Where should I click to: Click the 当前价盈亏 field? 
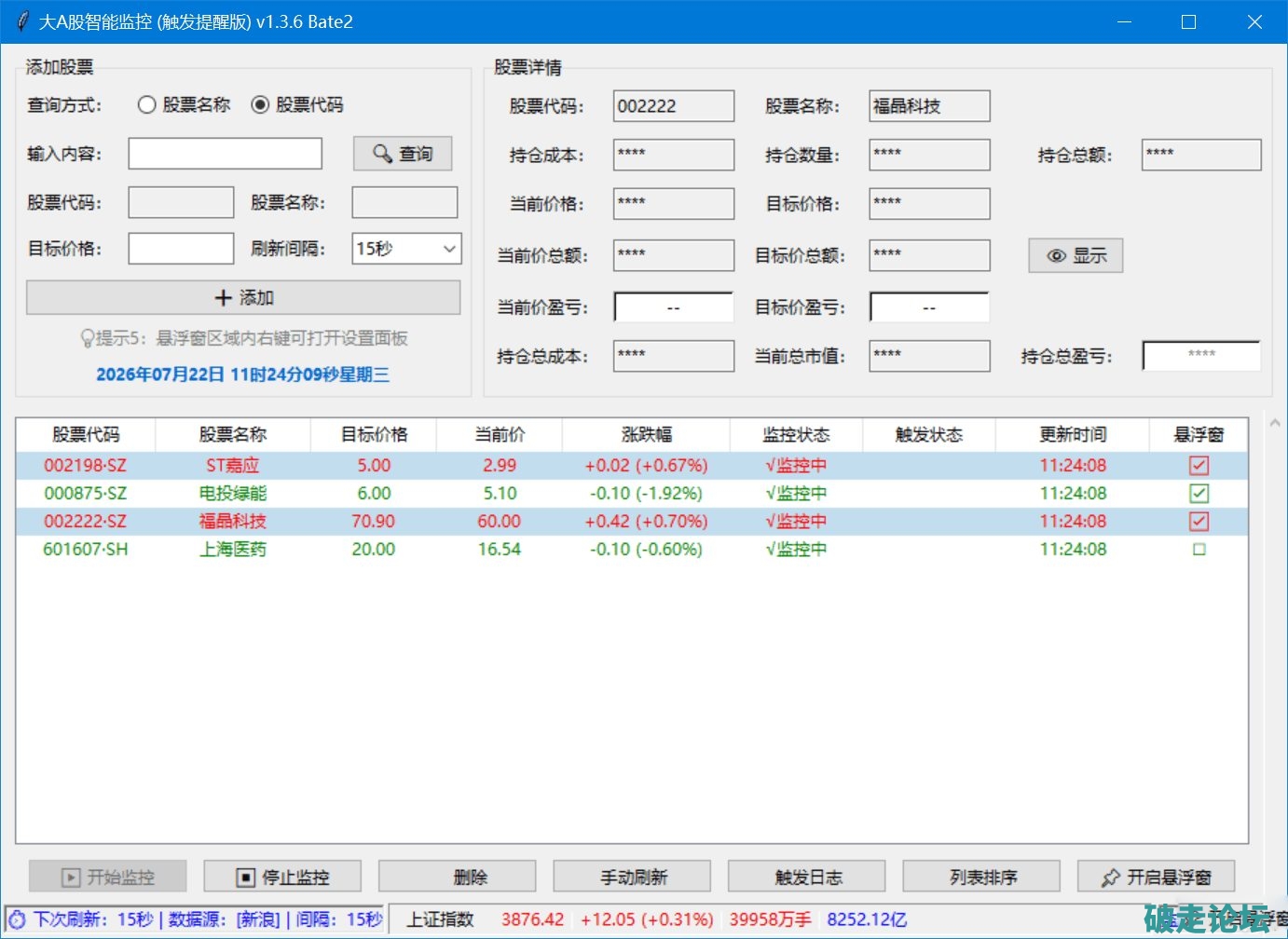[x=674, y=307]
